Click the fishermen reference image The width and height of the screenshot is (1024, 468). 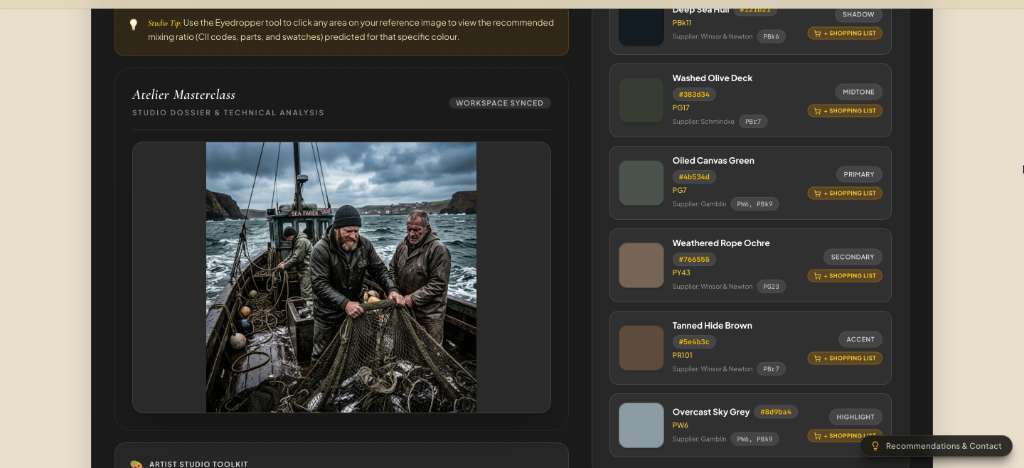(x=341, y=277)
